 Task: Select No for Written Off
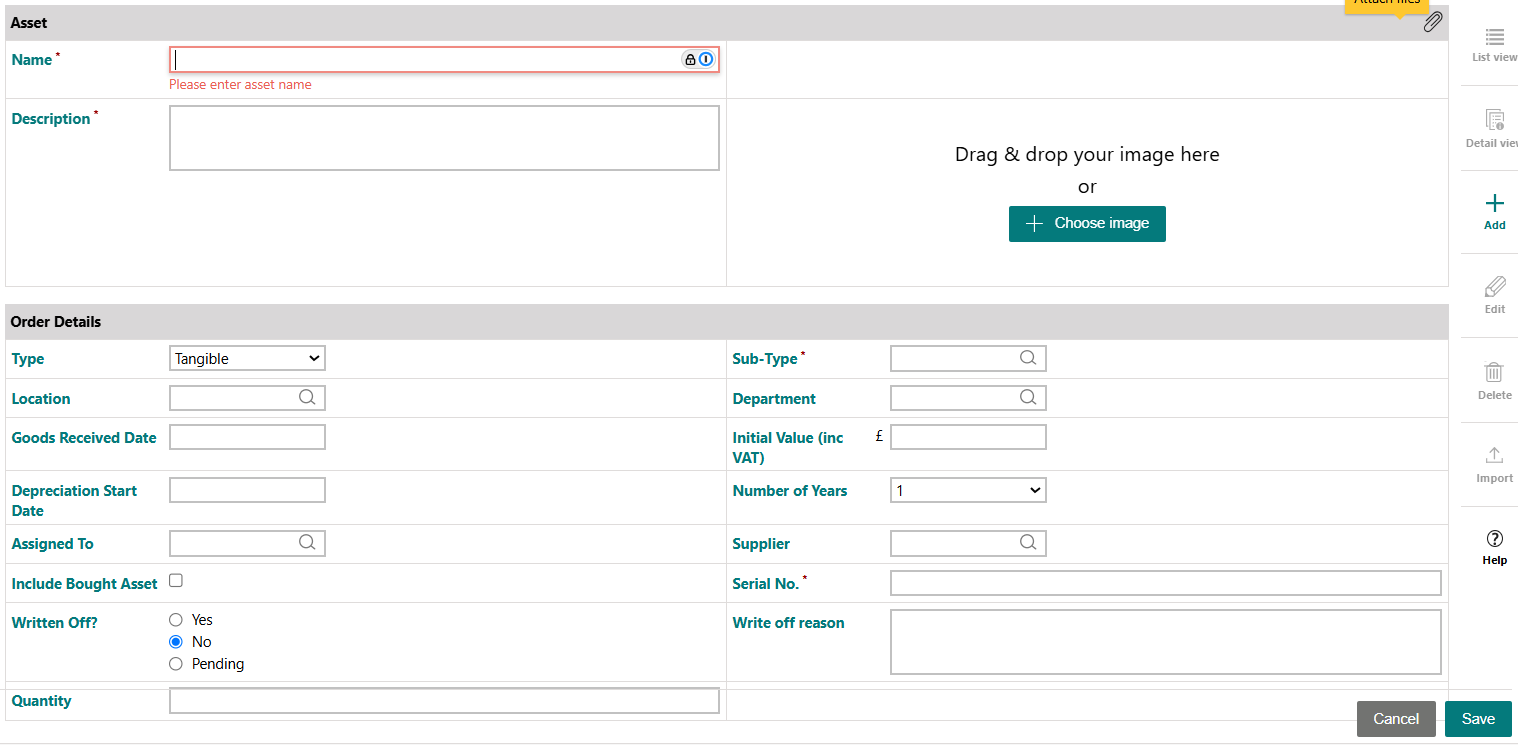click(x=176, y=642)
